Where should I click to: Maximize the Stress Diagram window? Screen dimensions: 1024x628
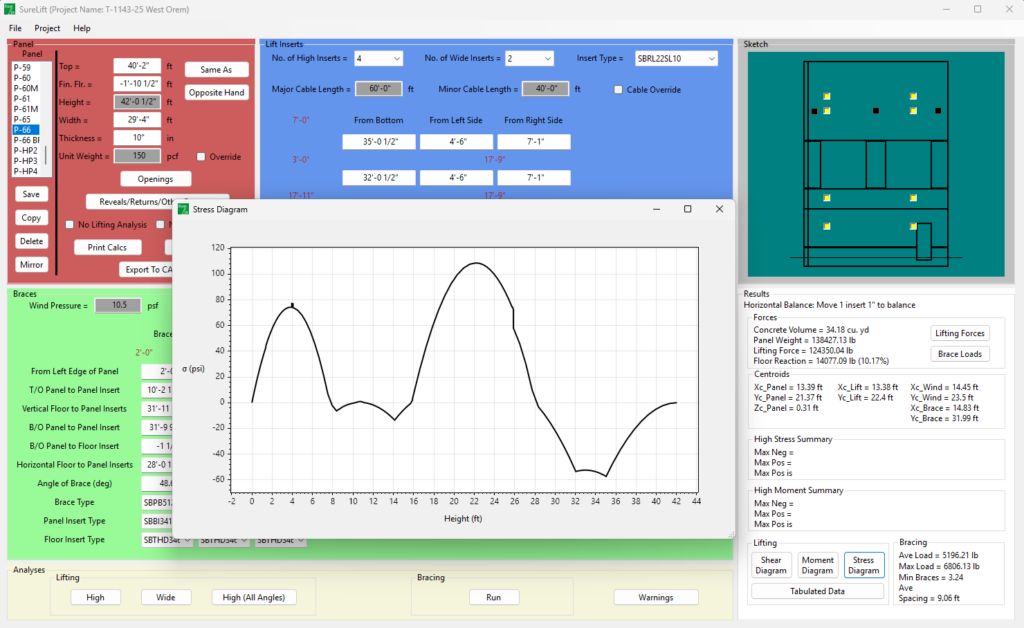687,209
